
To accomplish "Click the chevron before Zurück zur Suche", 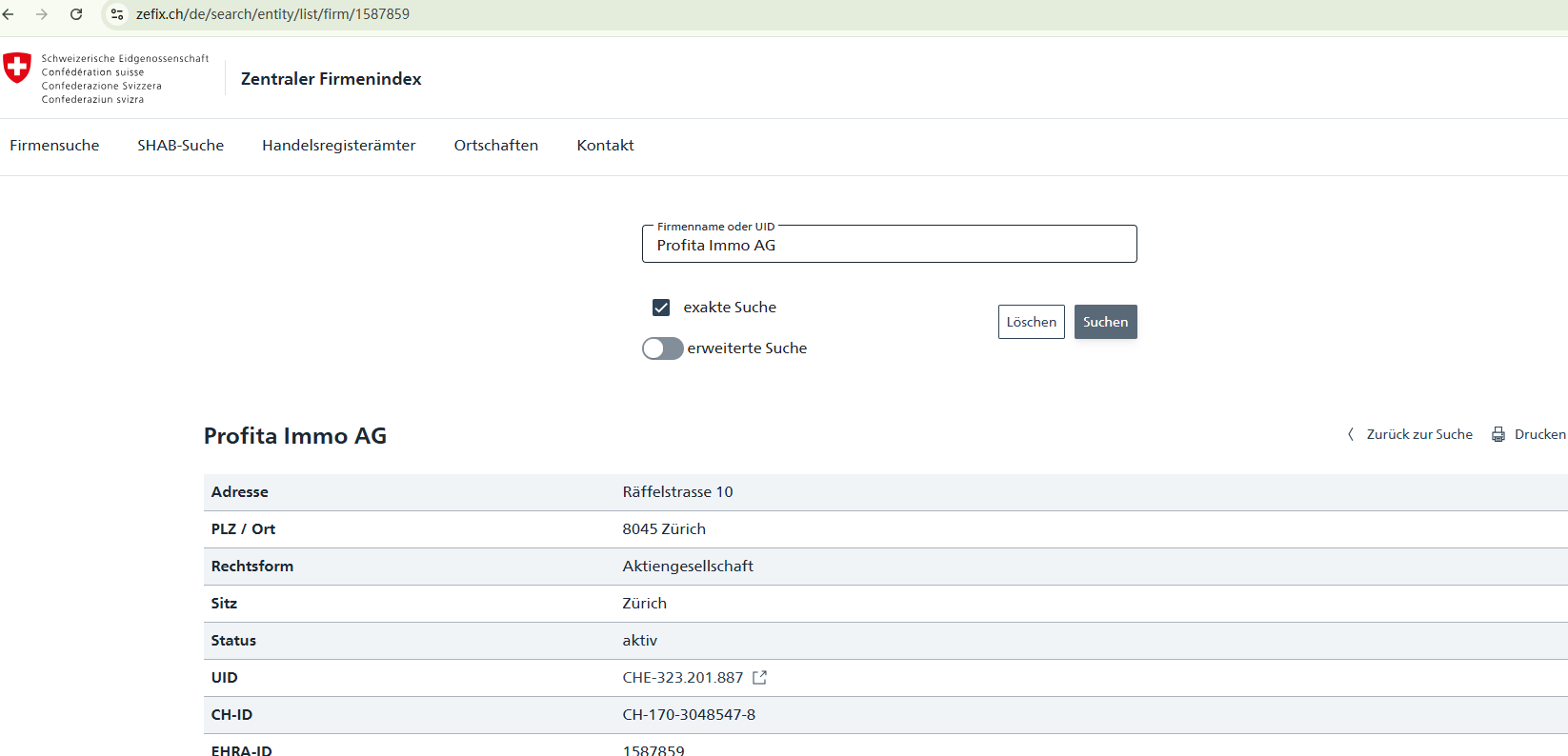I will click(x=1350, y=434).
